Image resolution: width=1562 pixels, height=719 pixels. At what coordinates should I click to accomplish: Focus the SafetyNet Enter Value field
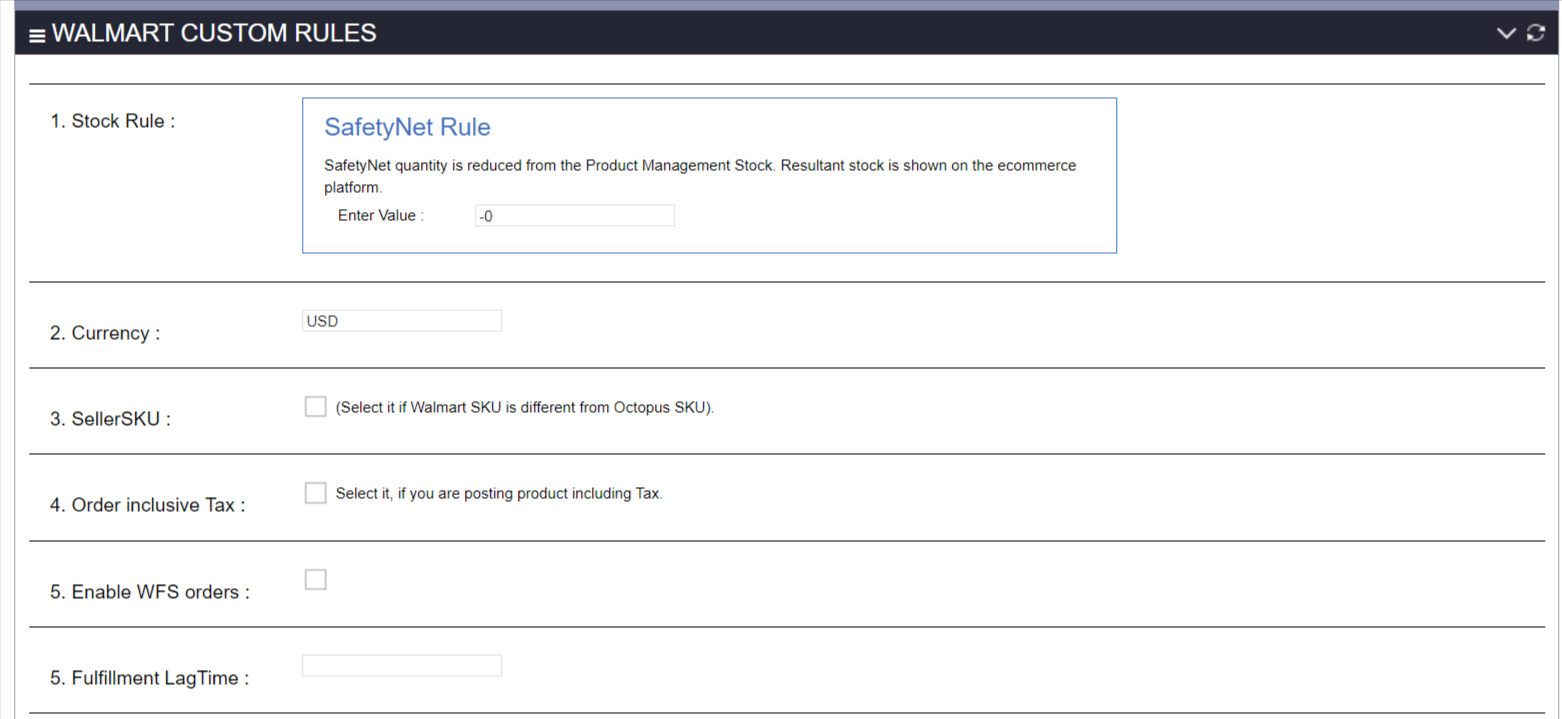point(575,216)
